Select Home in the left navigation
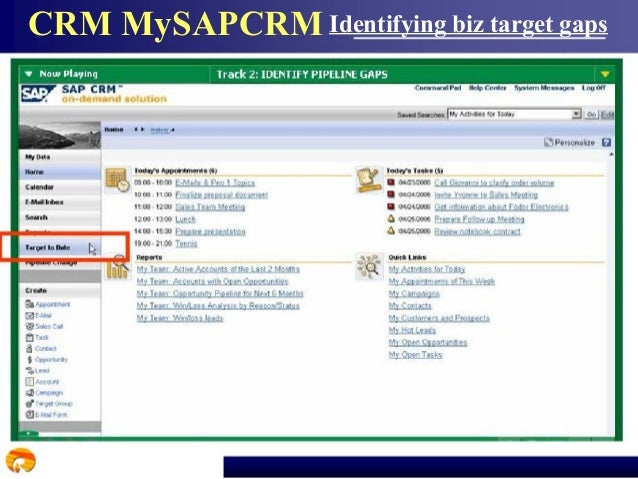Screen dimensions: 638x479 (x=60, y=172)
